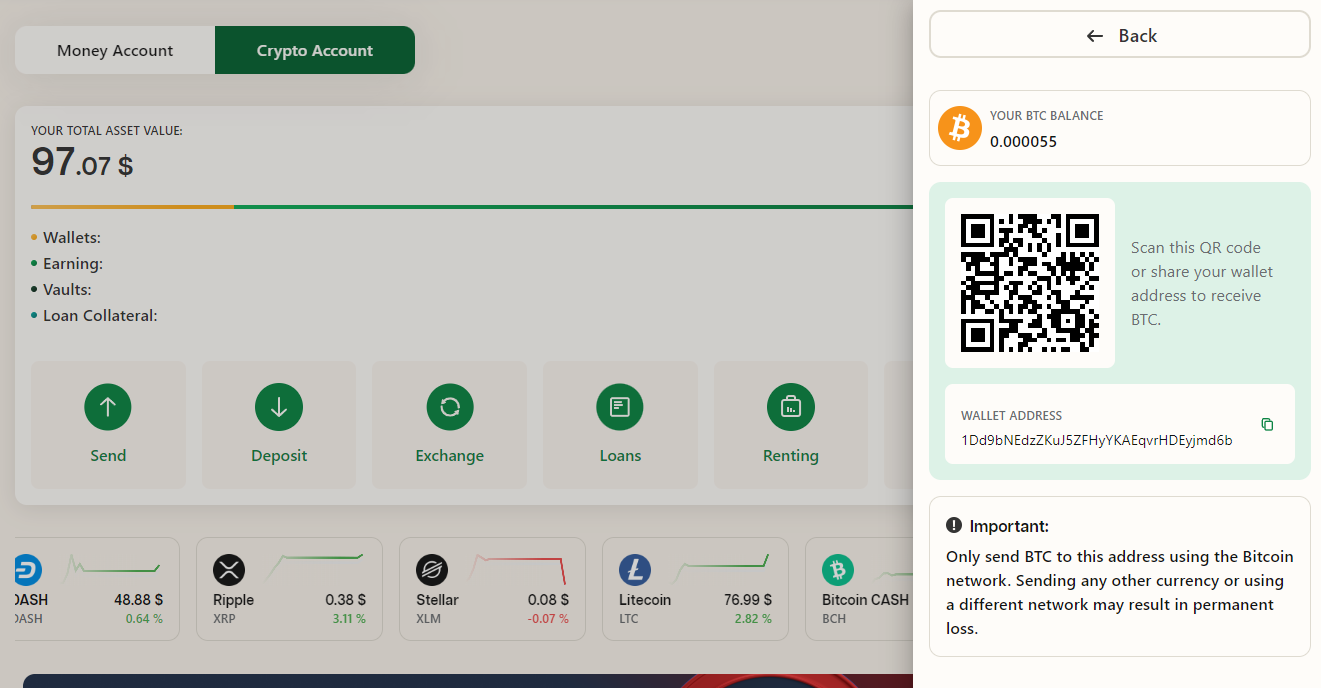Select the Bitcoin Cash BCH coin icon
This screenshot has height=688, width=1321.
(838, 570)
